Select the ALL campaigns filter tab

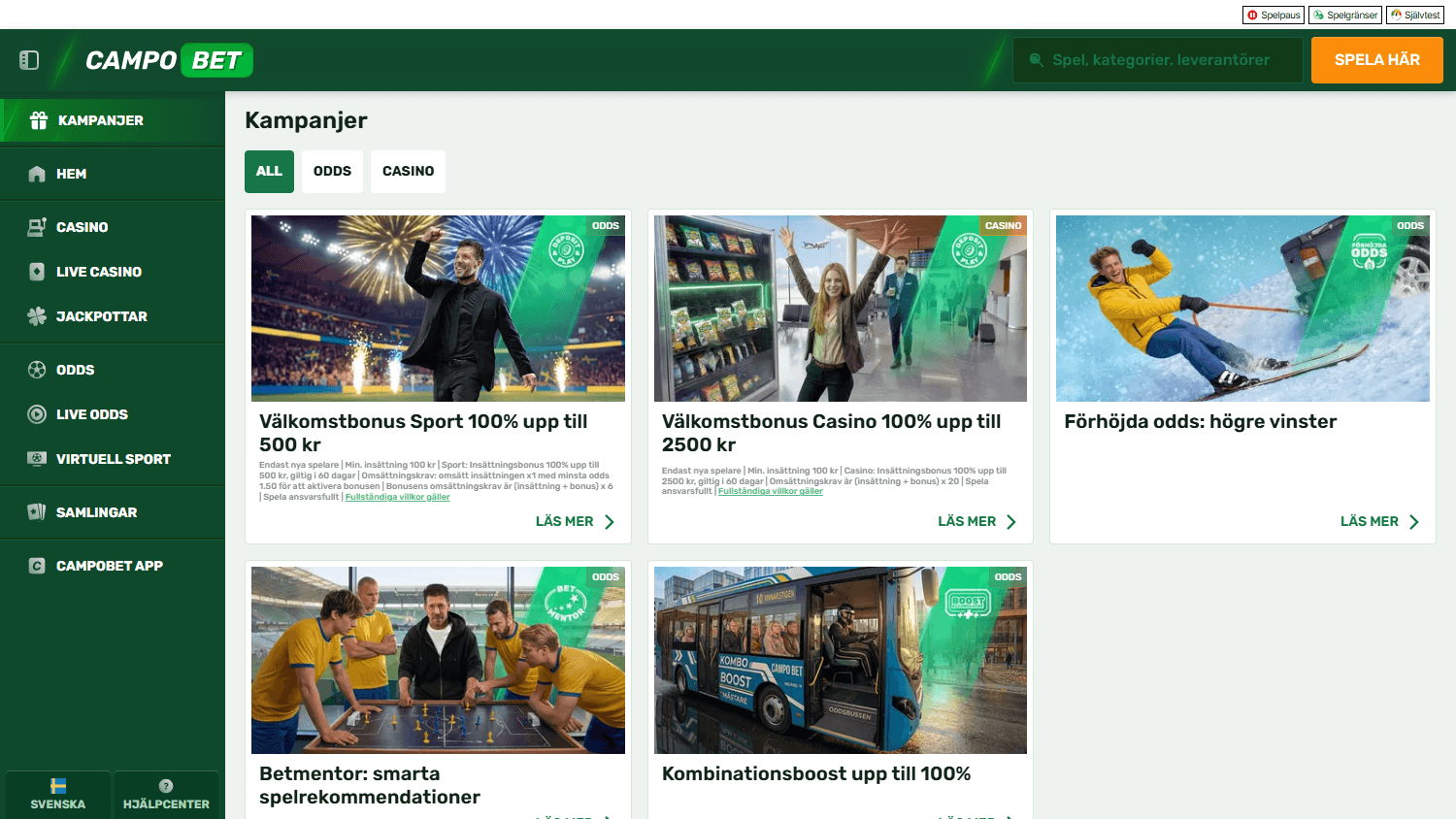point(269,172)
